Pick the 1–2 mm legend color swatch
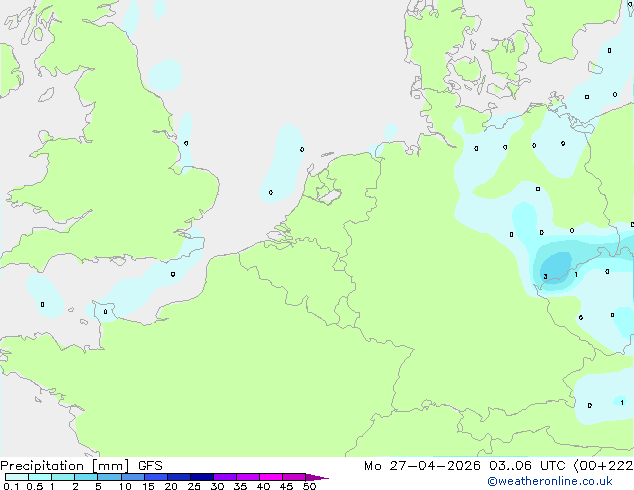The width and height of the screenshot is (634, 490). point(63,477)
